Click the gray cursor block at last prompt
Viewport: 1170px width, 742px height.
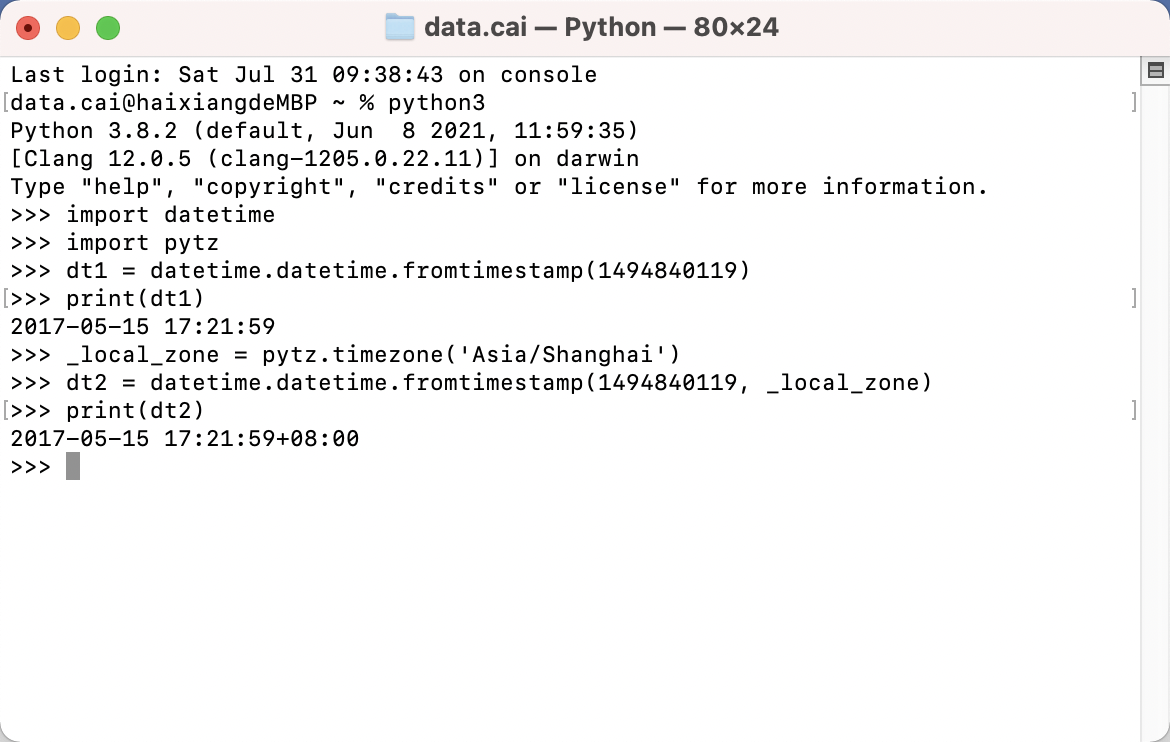tap(73, 466)
